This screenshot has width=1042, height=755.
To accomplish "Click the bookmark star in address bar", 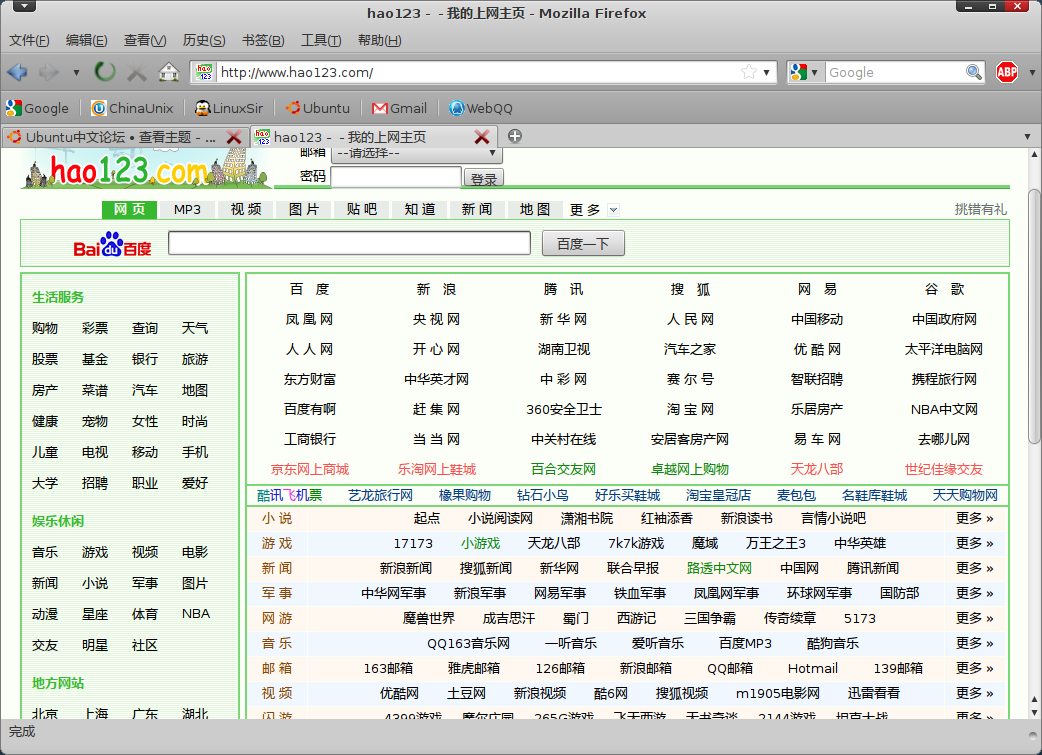I will tap(749, 72).
